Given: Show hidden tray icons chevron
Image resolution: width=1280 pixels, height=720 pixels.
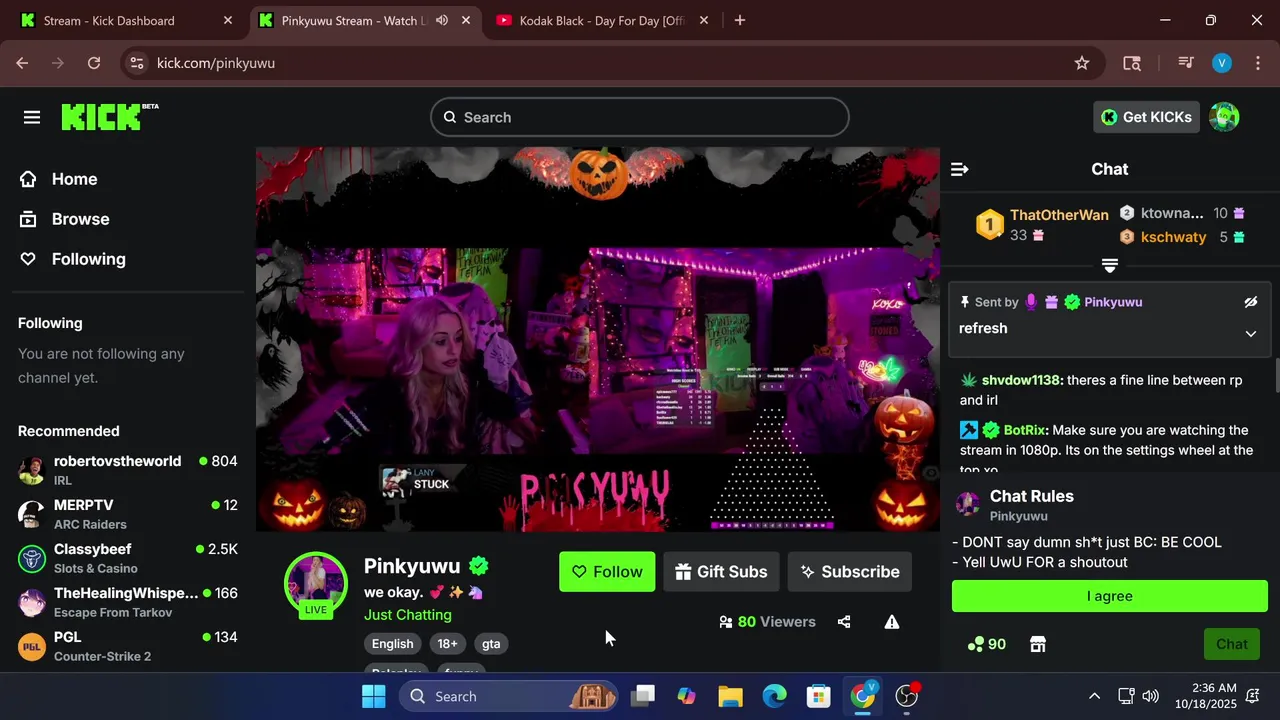Looking at the screenshot, I should pyautogui.click(x=1094, y=696).
